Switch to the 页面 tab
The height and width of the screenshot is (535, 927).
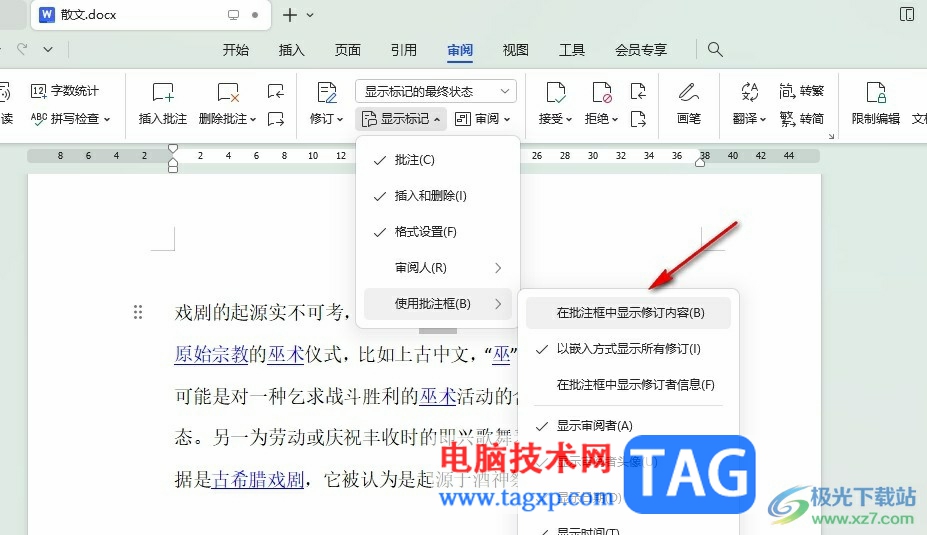pos(348,50)
